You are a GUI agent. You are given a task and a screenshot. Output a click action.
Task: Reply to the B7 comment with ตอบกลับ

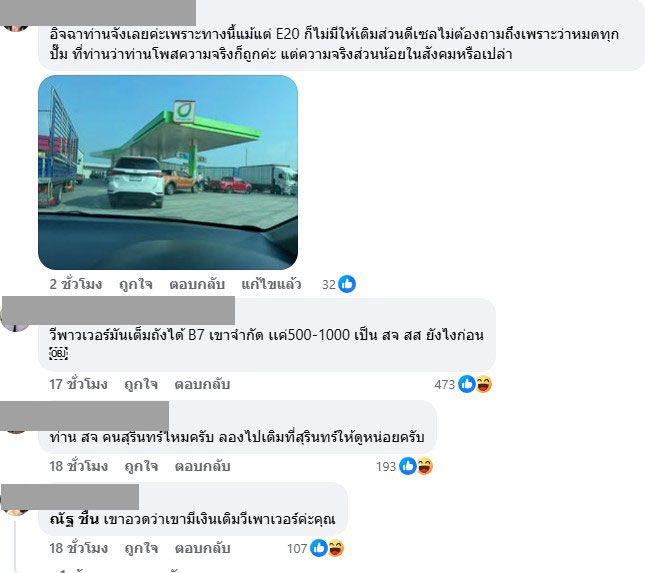pos(202,384)
